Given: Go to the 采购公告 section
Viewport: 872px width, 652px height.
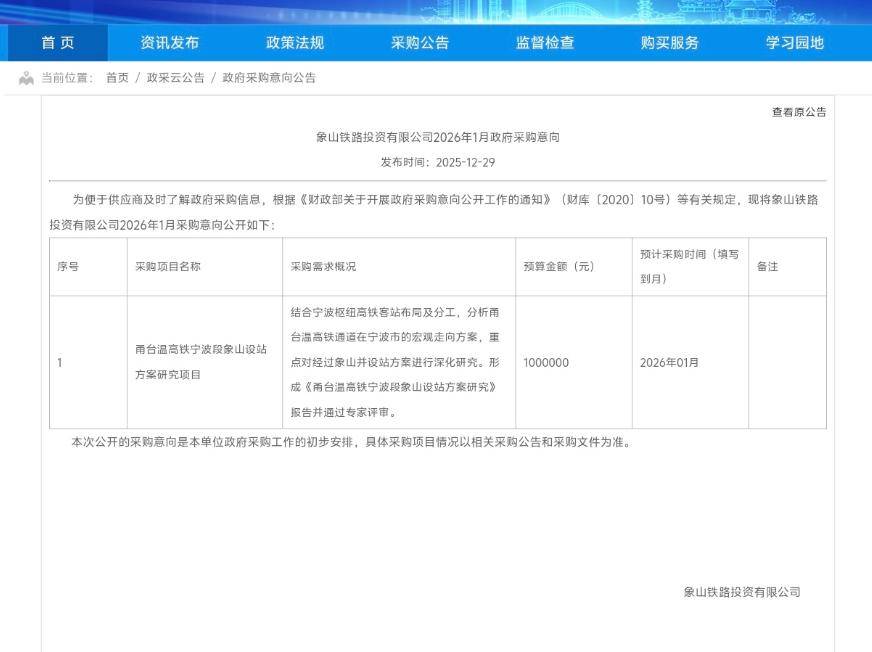Looking at the screenshot, I should pyautogui.click(x=419, y=43).
